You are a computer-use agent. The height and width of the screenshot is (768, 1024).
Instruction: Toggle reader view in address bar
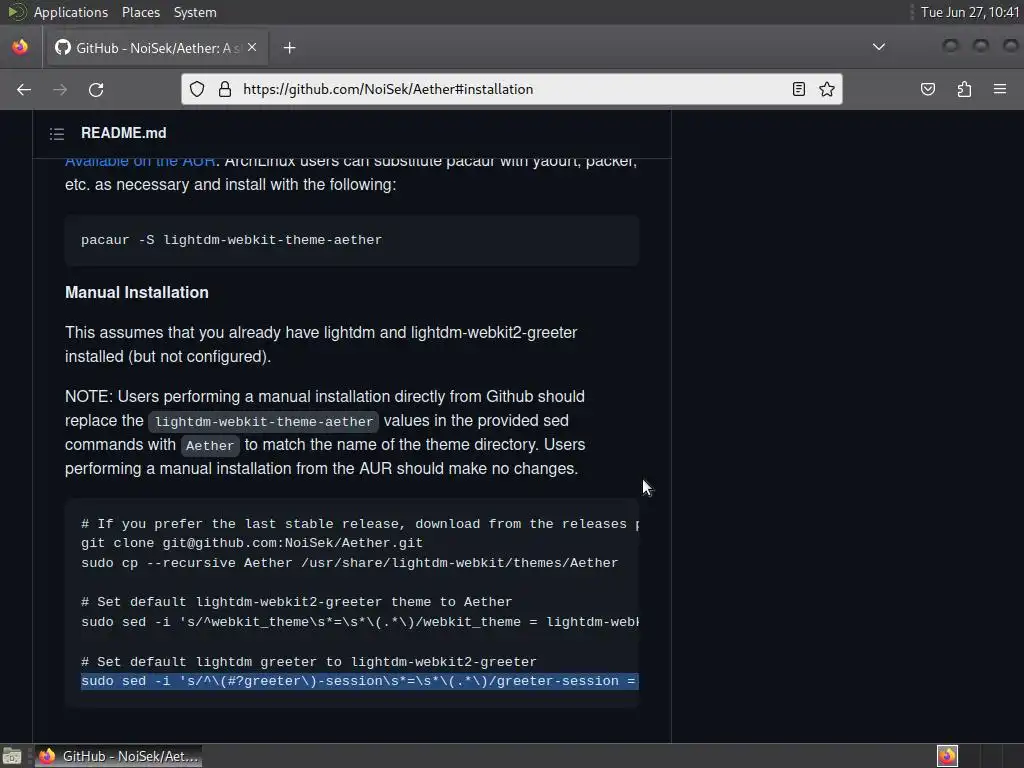coord(799,89)
